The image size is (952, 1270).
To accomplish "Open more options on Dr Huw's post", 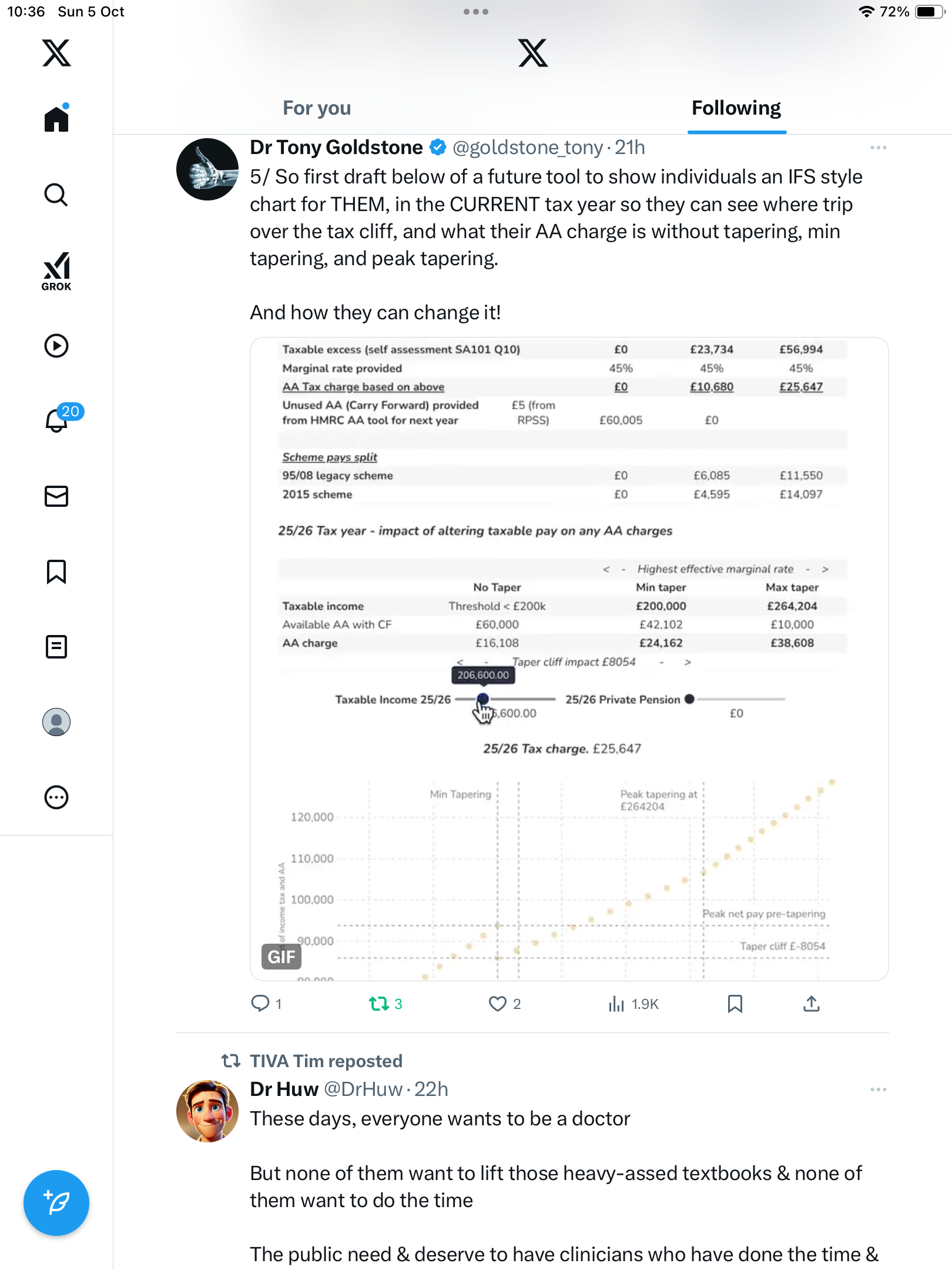I will 878,1089.
